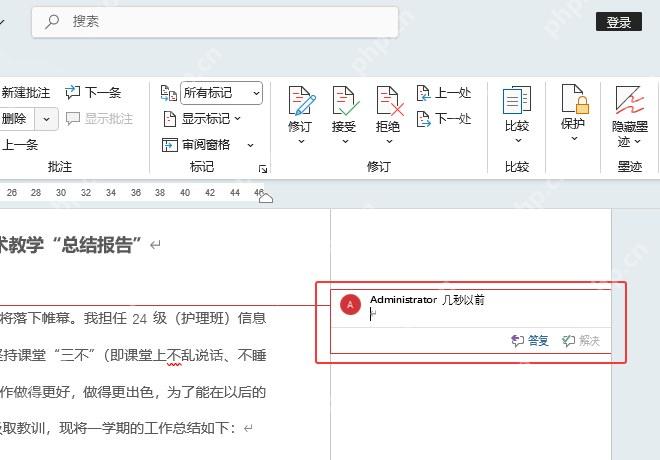
Task: Click the text 24 级（护理班）信息
Action: 199,318
